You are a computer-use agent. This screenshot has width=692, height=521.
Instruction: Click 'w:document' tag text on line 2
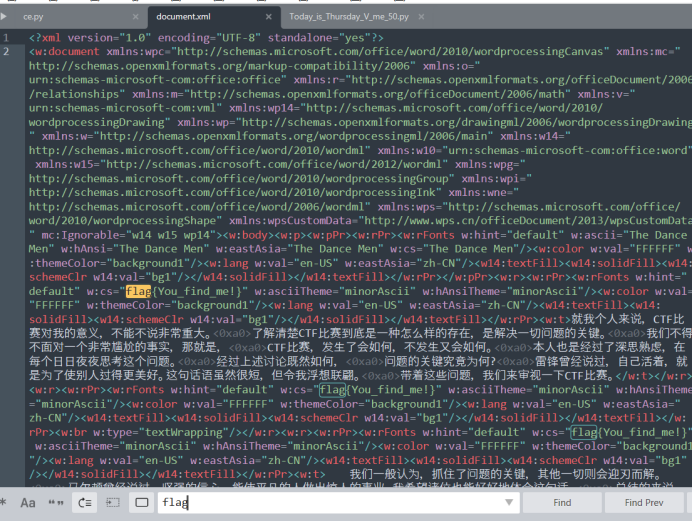click(67, 52)
